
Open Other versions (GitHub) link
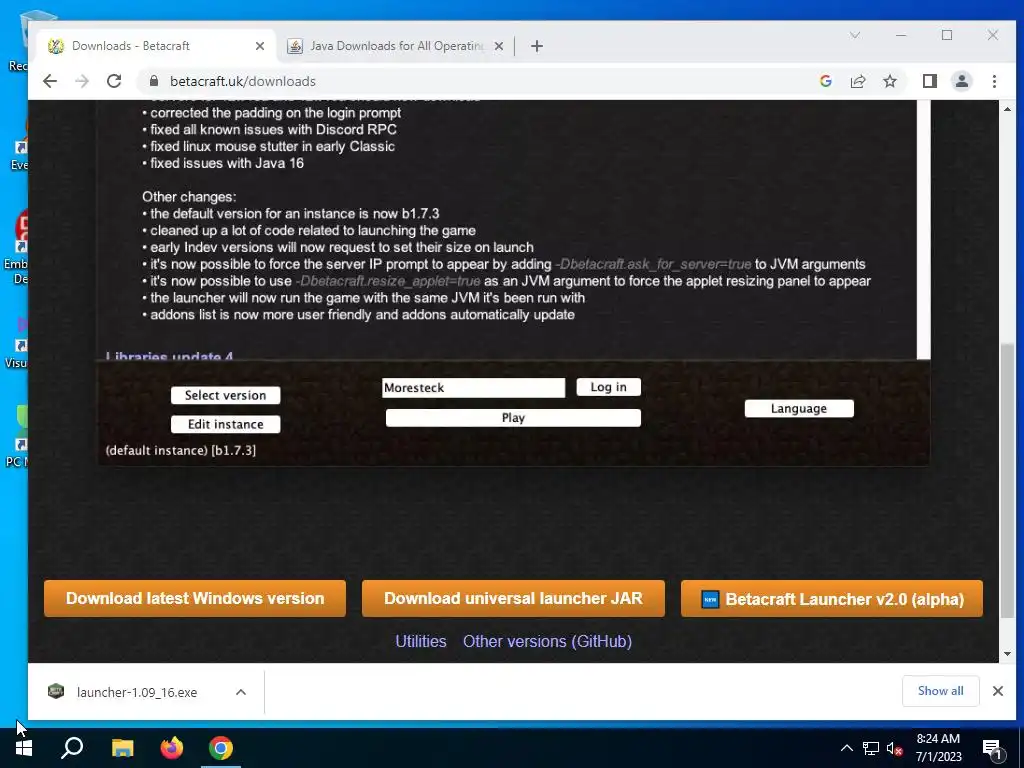coord(547,641)
